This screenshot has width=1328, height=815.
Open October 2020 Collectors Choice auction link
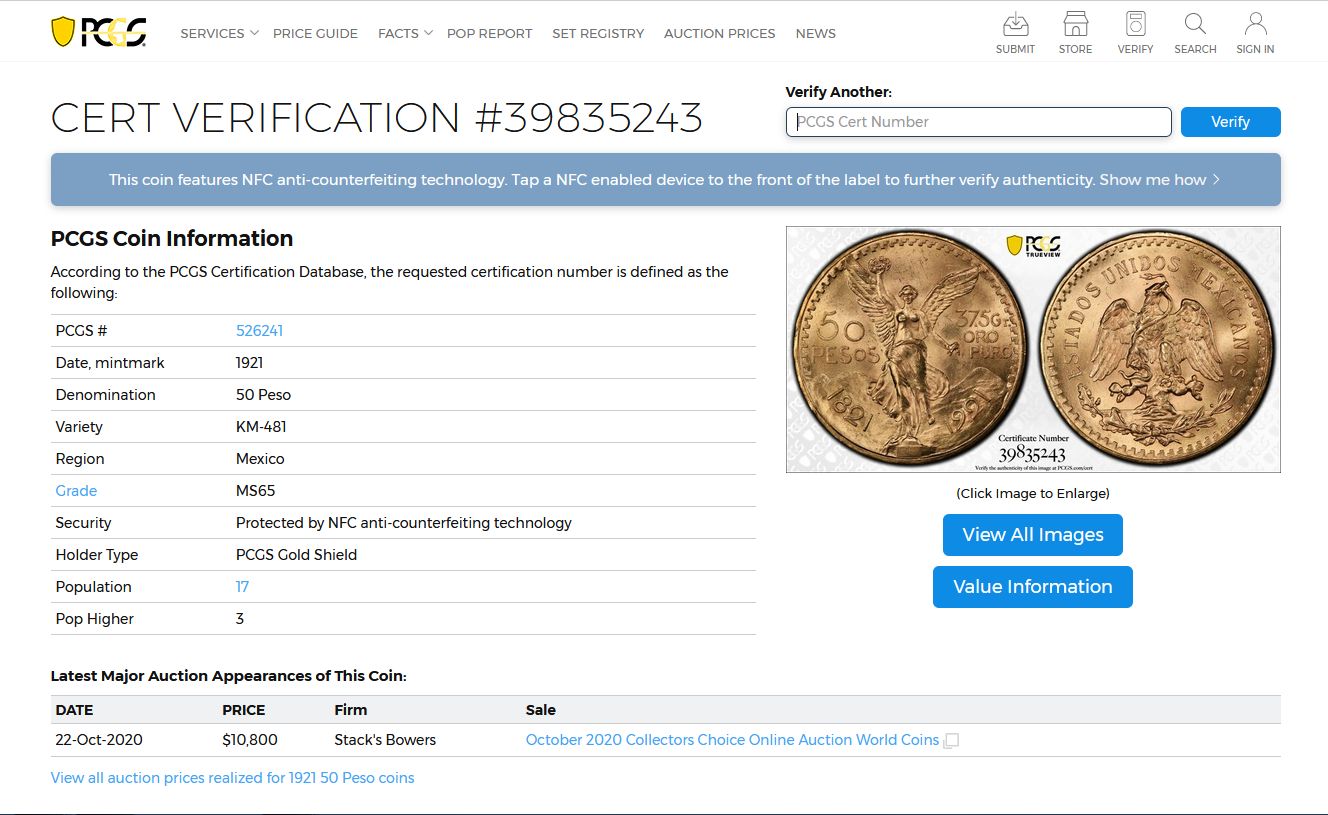(732, 740)
